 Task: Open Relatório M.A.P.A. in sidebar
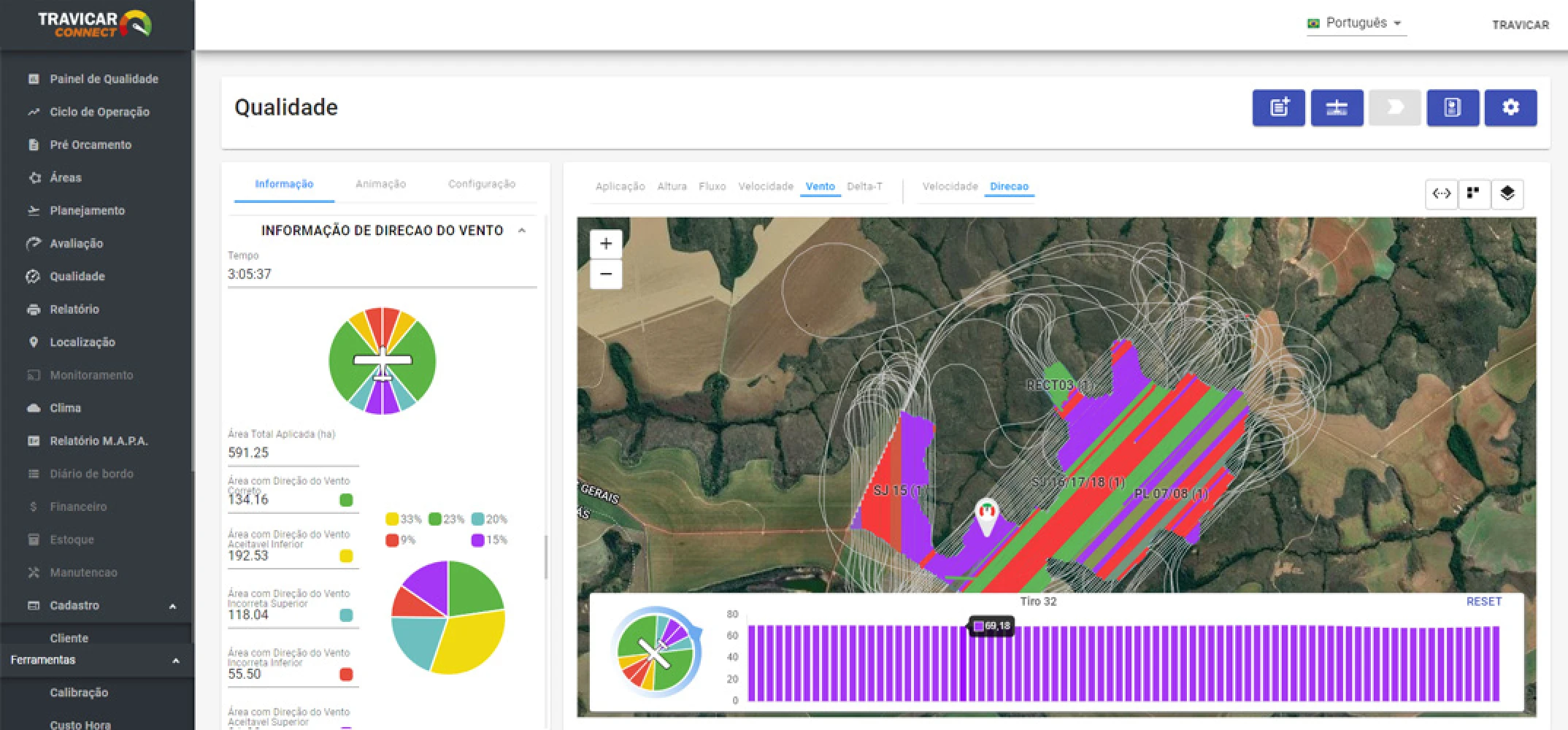[x=99, y=441]
